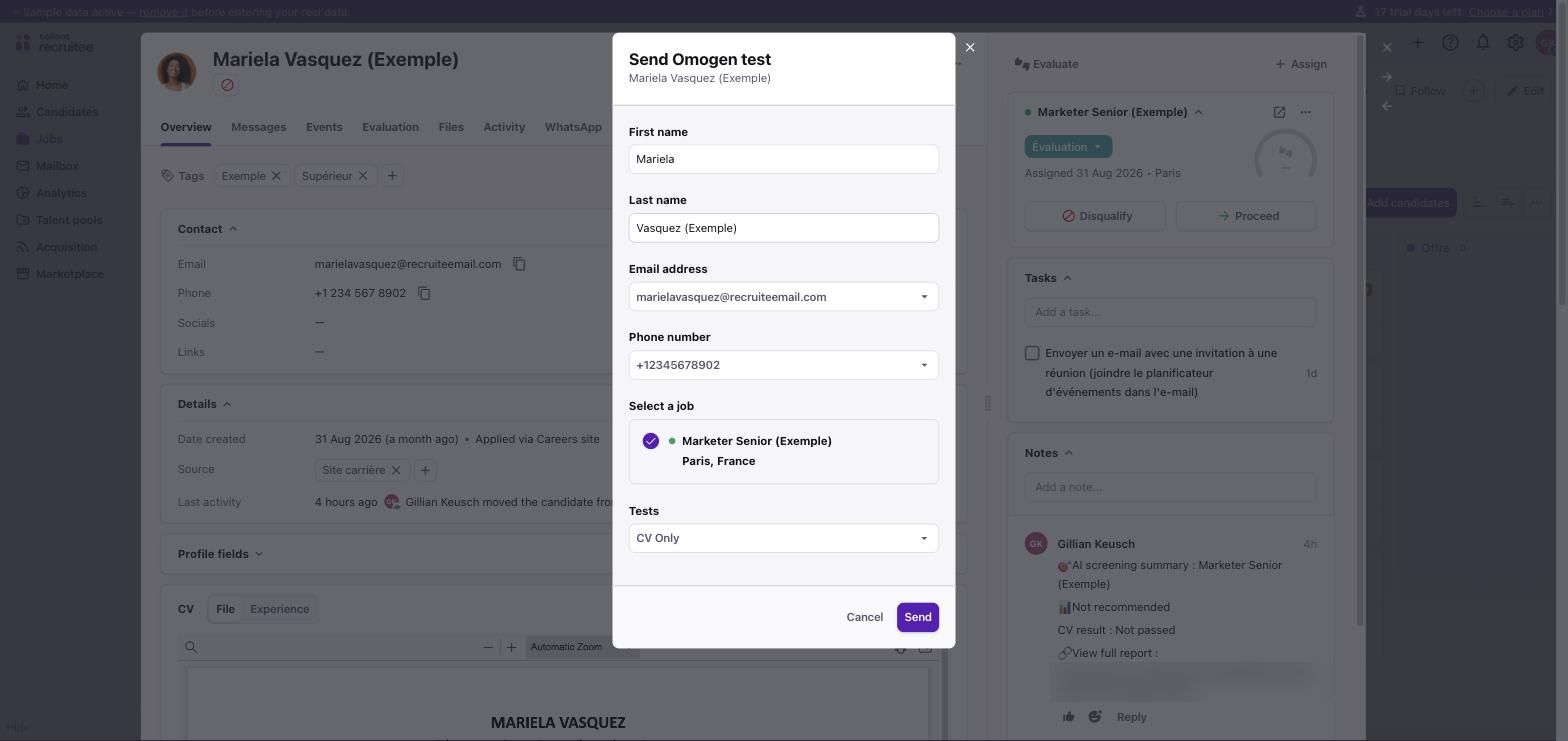Switch CV view to Experience
The image size is (1568, 741).
279,609
